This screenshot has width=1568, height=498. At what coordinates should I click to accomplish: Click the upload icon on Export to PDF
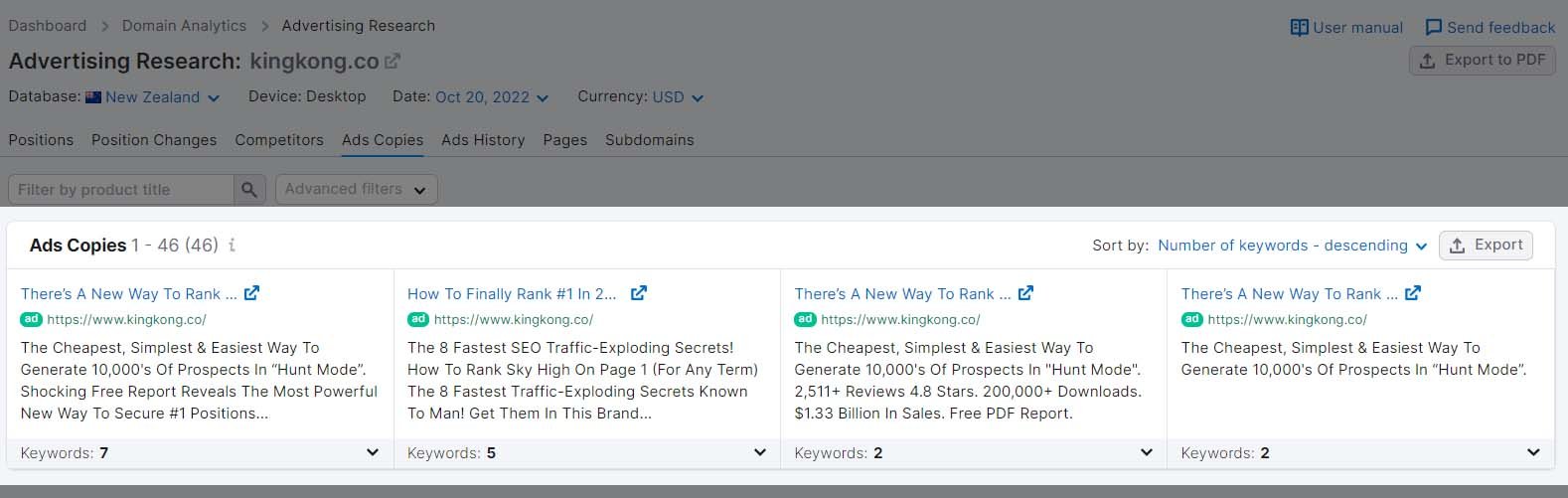coord(1427,61)
